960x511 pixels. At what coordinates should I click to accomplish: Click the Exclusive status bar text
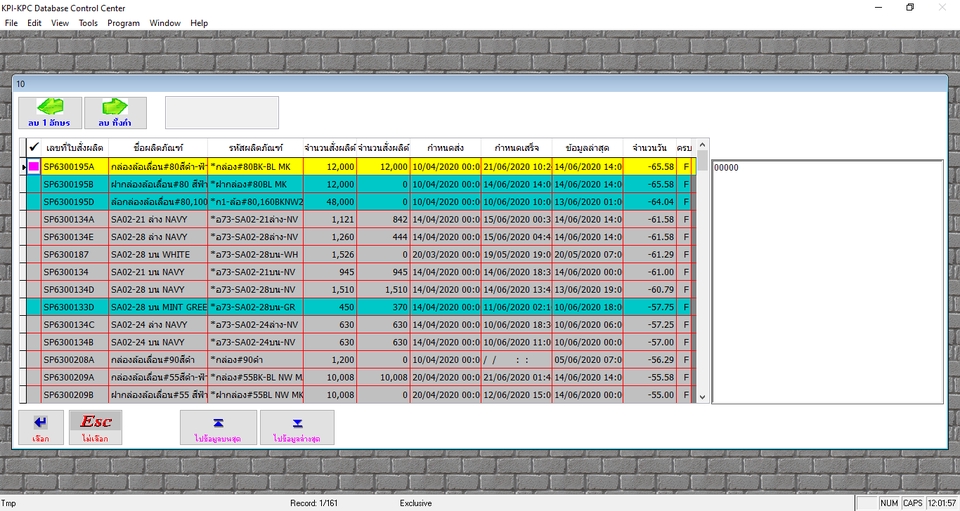coord(416,503)
